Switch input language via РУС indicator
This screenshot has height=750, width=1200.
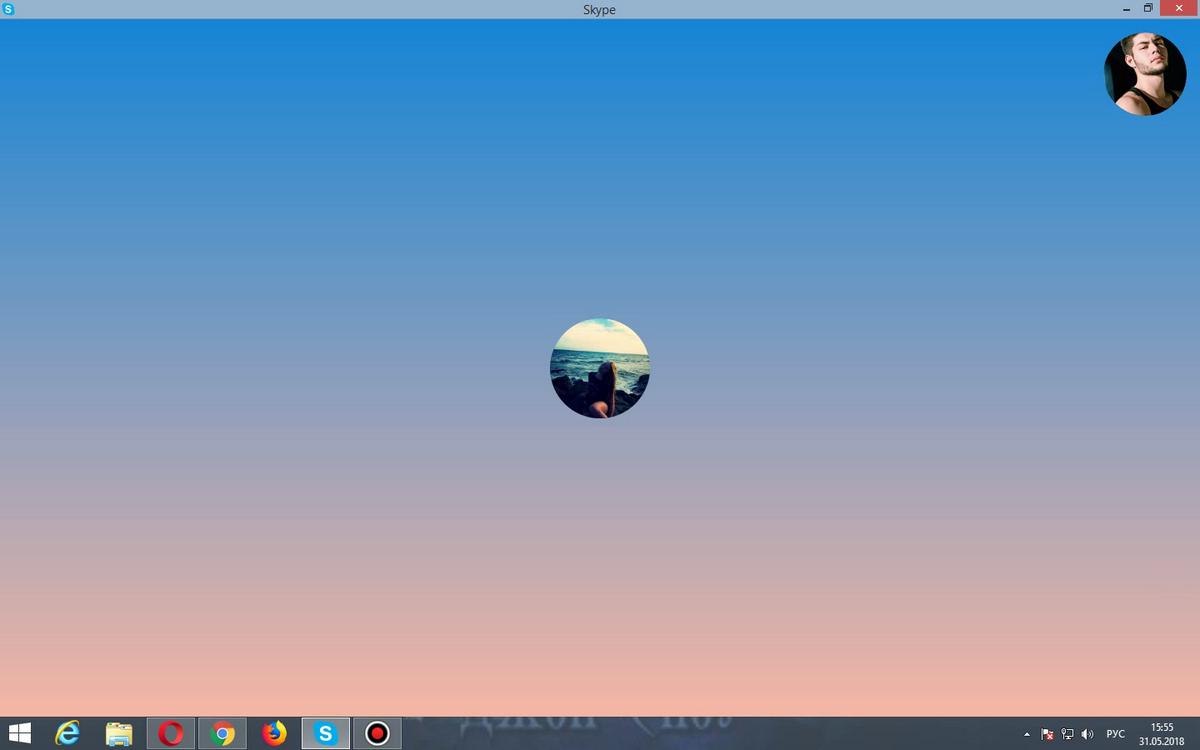[x=1115, y=734]
